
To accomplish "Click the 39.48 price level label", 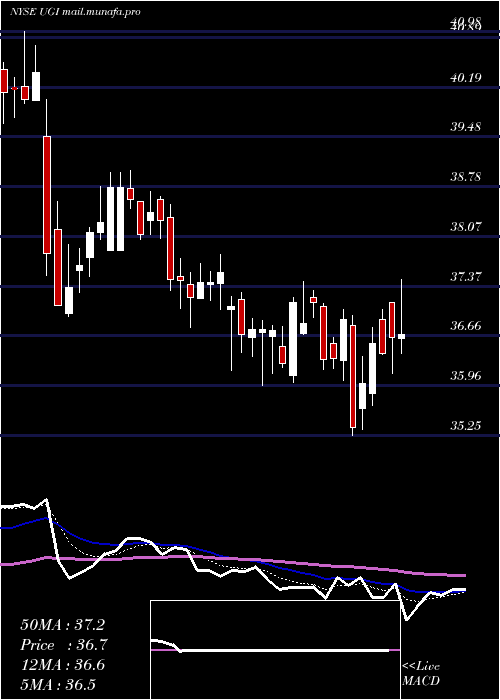I will click(466, 127).
